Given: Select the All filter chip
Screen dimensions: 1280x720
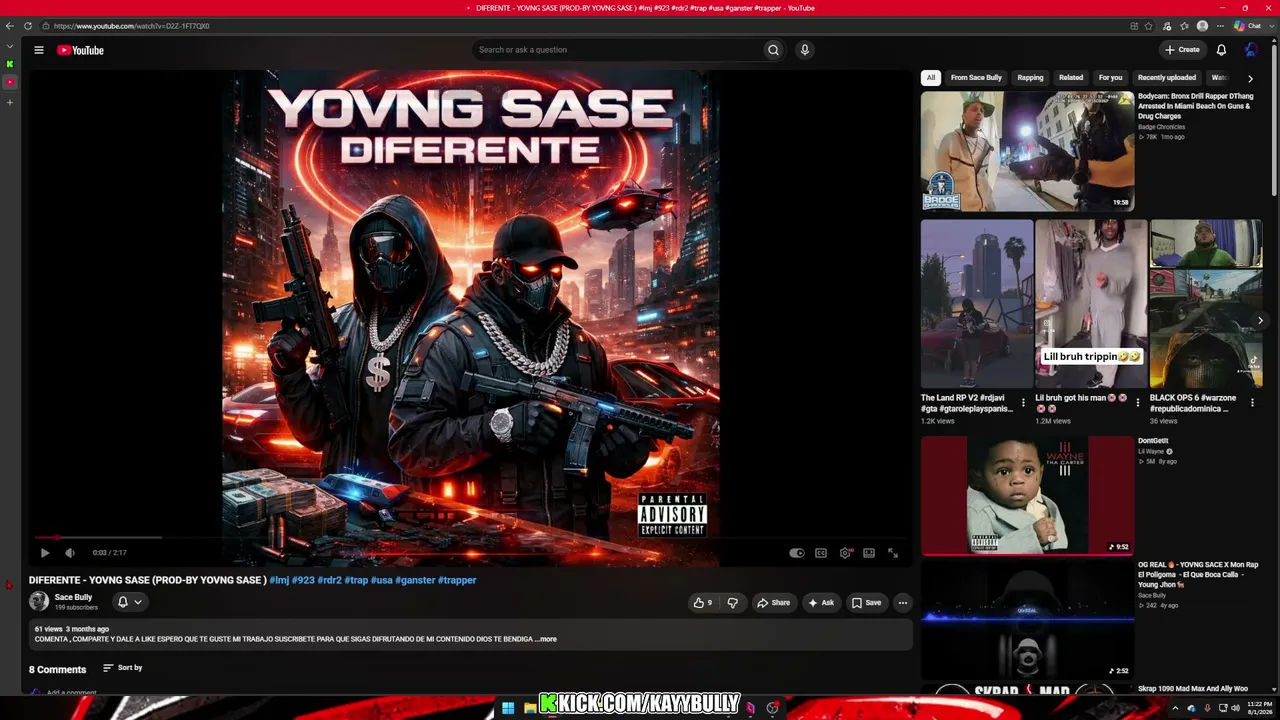Looking at the screenshot, I should pos(931,77).
